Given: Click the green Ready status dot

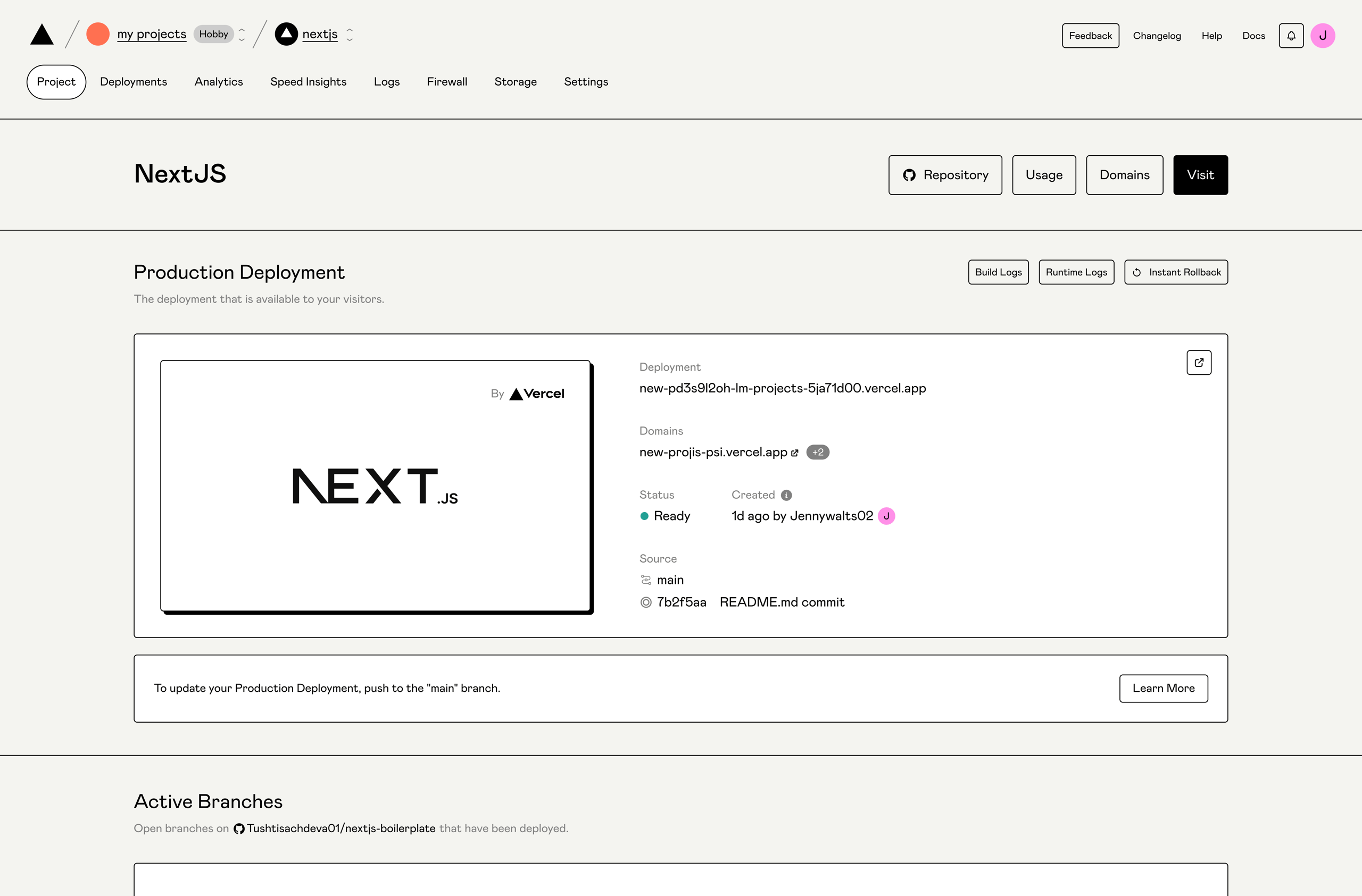Looking at the screenshot, I should click(x=644, y=516).
